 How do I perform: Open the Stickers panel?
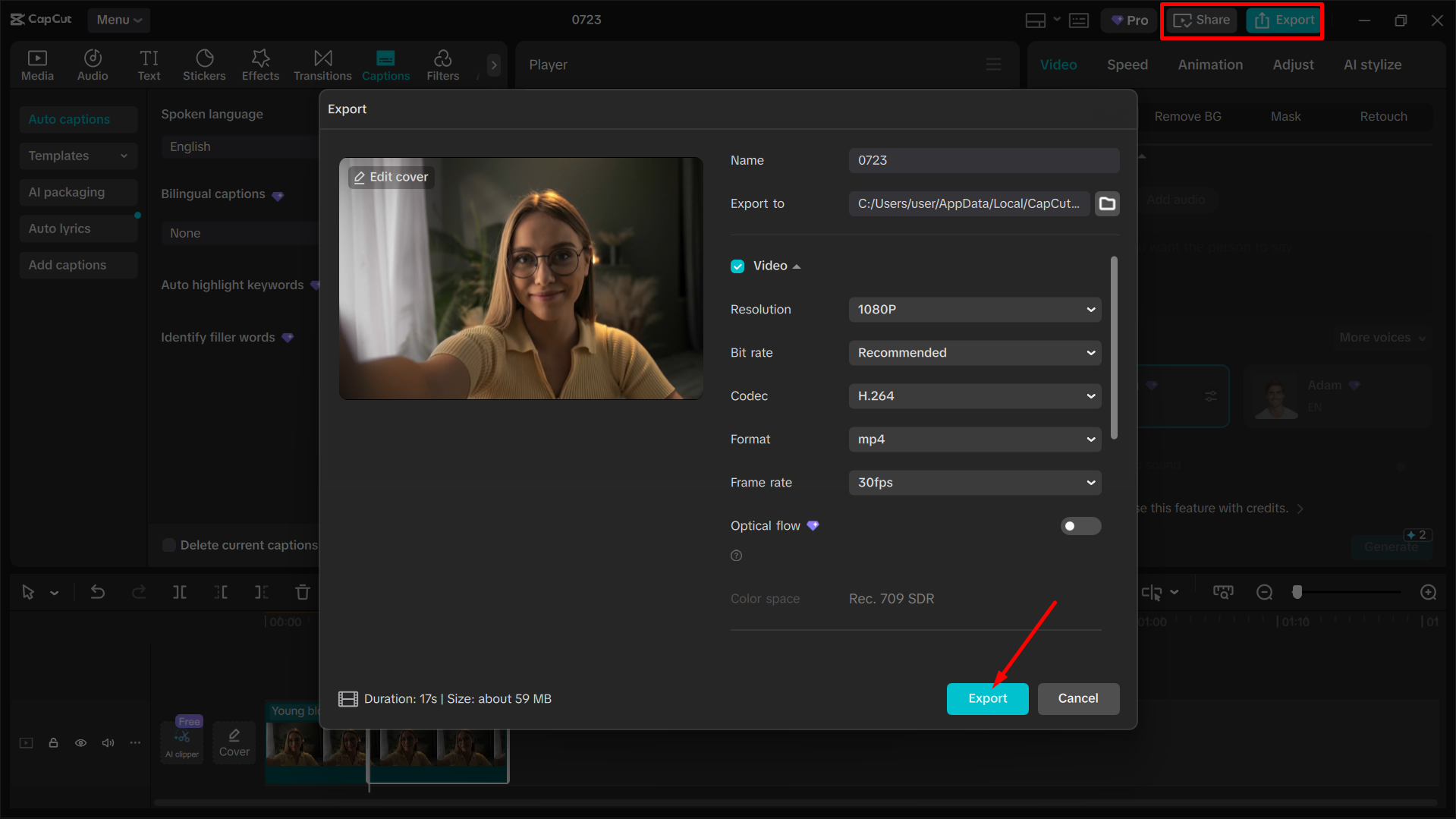(204, 65)
